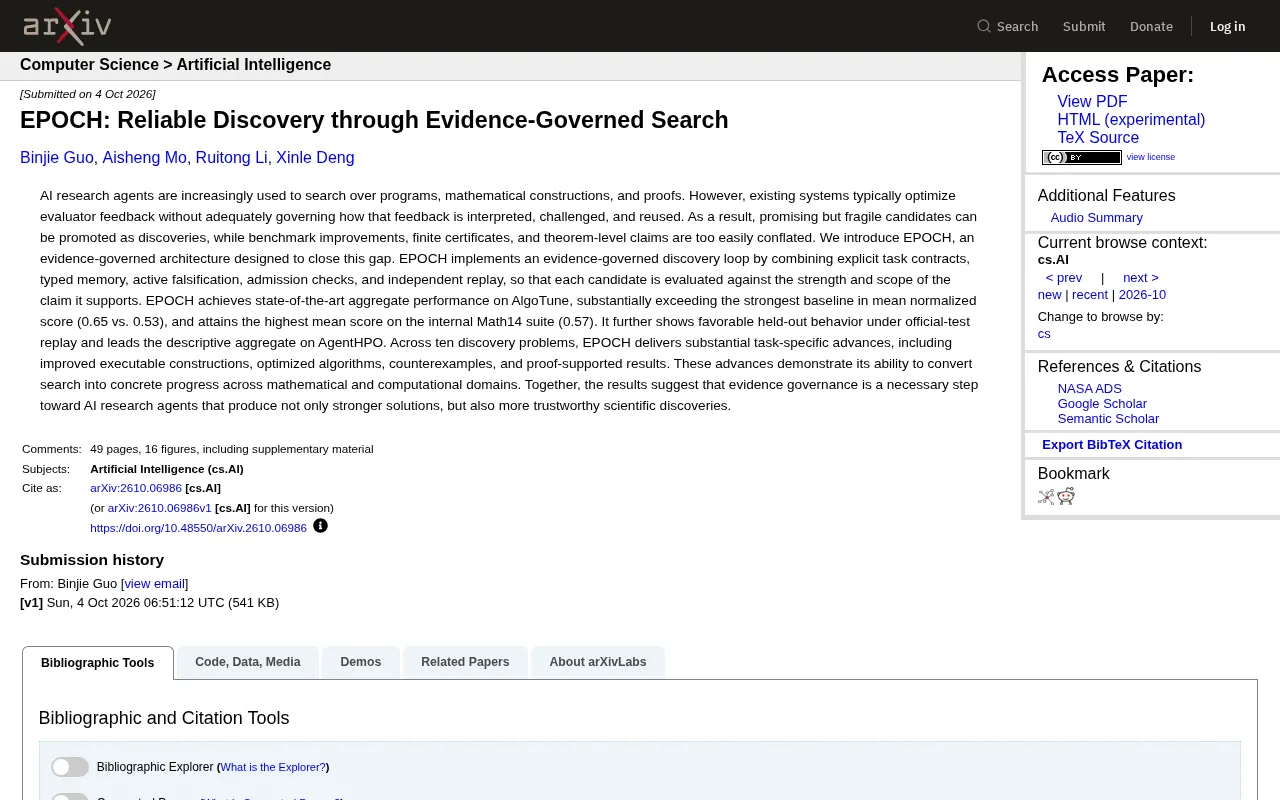Open author Aisheng Mo's link

pos(145,158)
